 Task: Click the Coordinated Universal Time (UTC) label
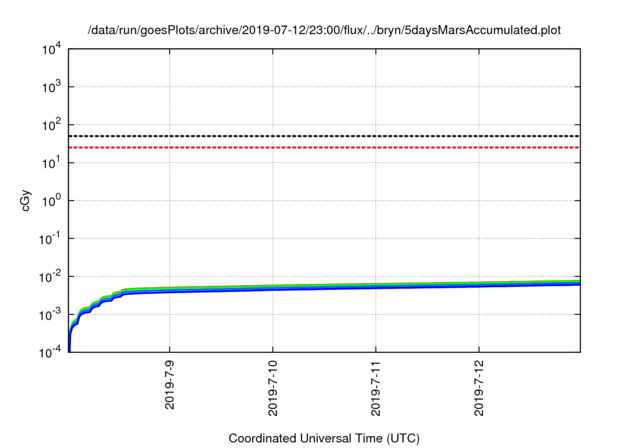pyautogui.click(x=324, y=438)
